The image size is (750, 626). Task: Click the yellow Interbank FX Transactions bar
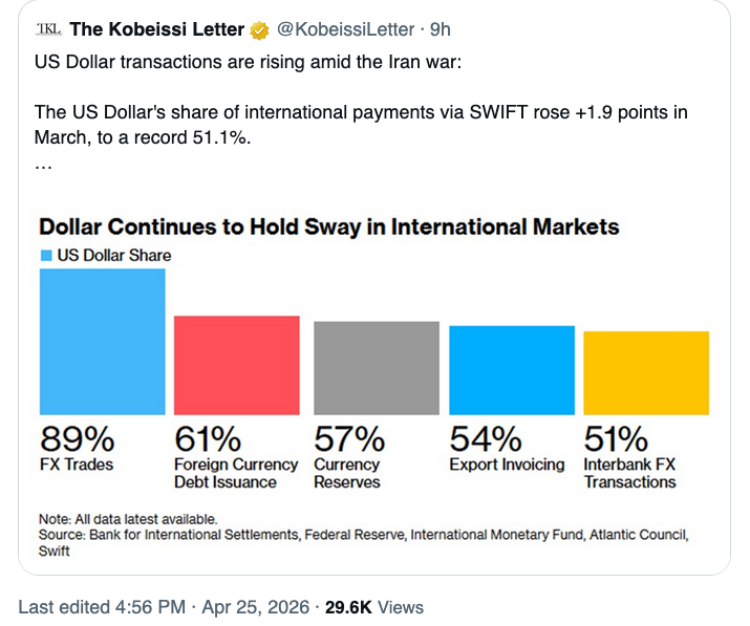(646, 372)
